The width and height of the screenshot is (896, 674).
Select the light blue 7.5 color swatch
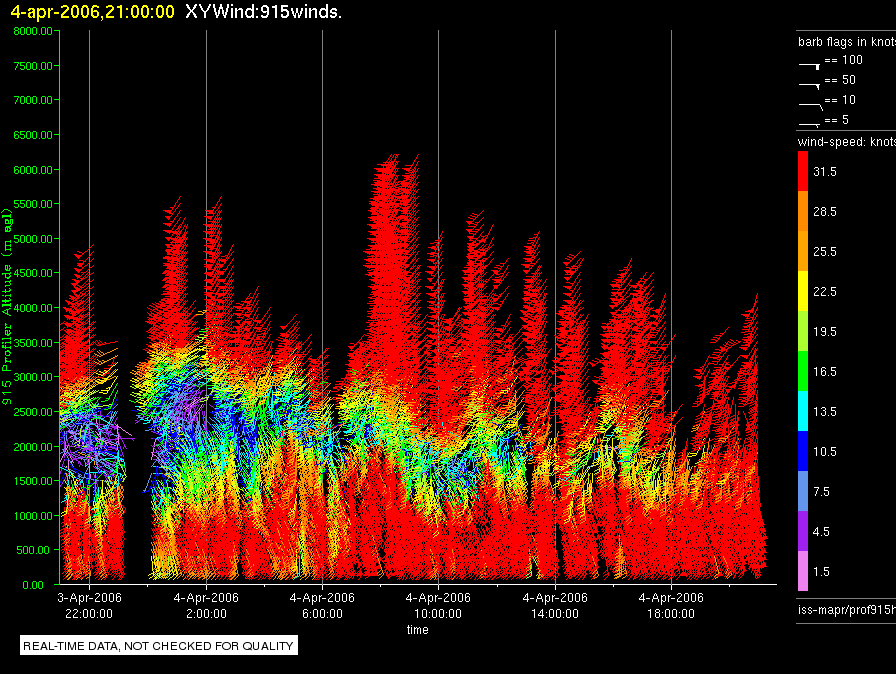803,491
